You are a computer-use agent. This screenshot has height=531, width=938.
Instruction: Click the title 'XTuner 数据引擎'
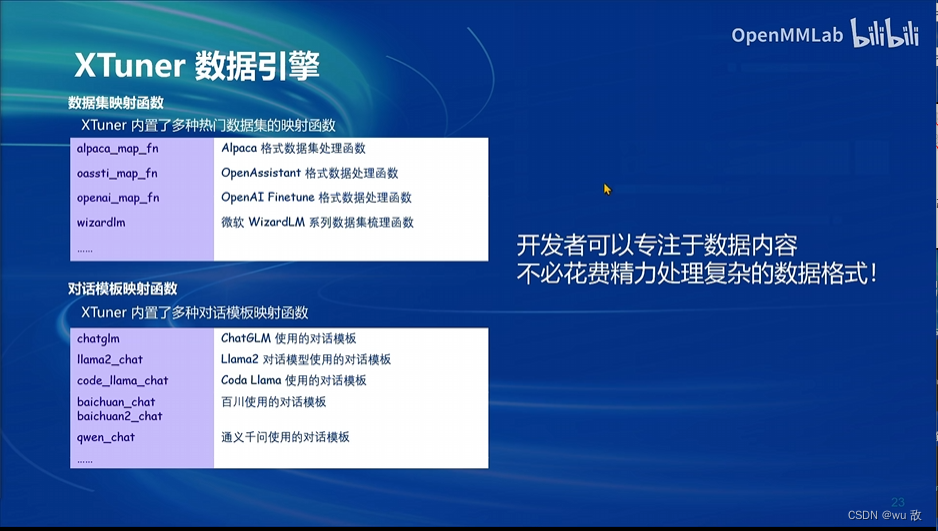pos(197,66)
